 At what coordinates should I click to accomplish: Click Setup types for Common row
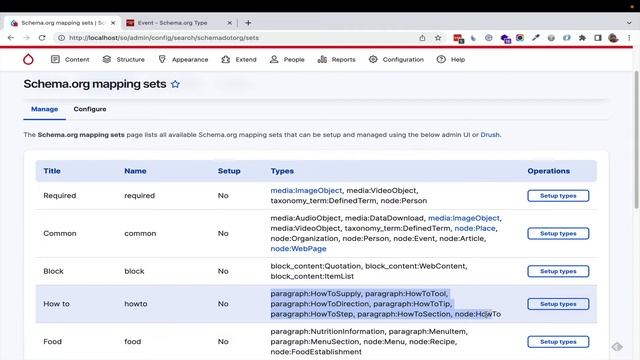pyautogui.click(x=558, y=233)
